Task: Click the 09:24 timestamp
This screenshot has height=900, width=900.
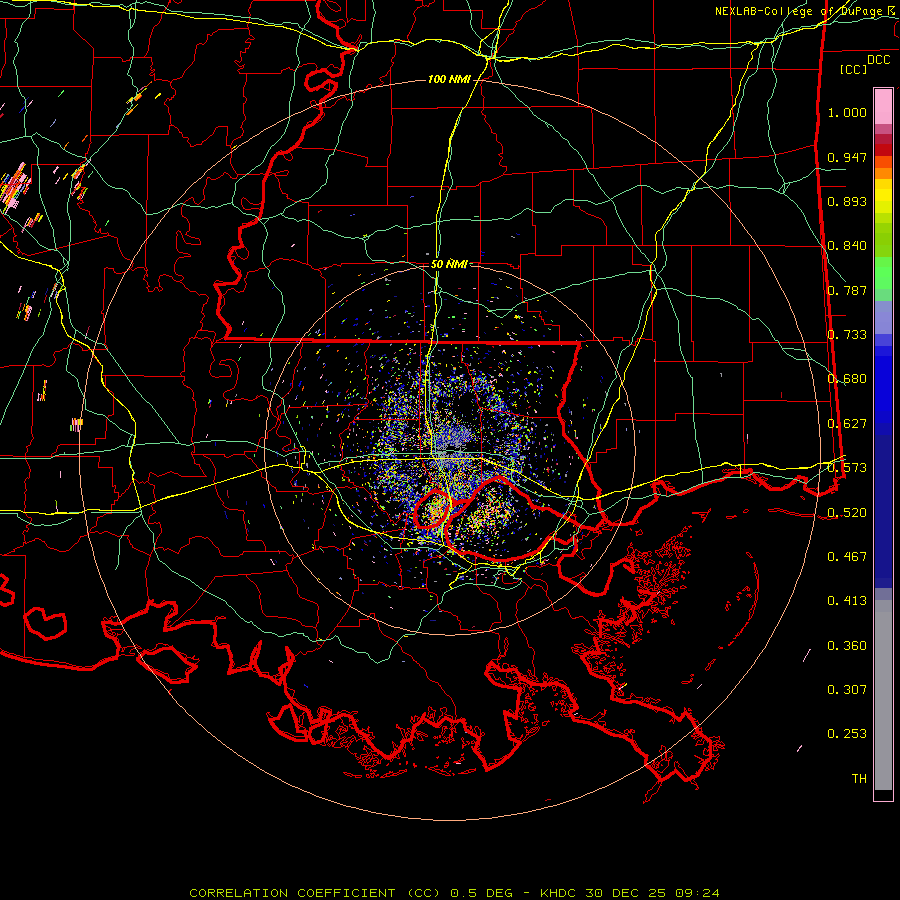Action: coord(696,893)
